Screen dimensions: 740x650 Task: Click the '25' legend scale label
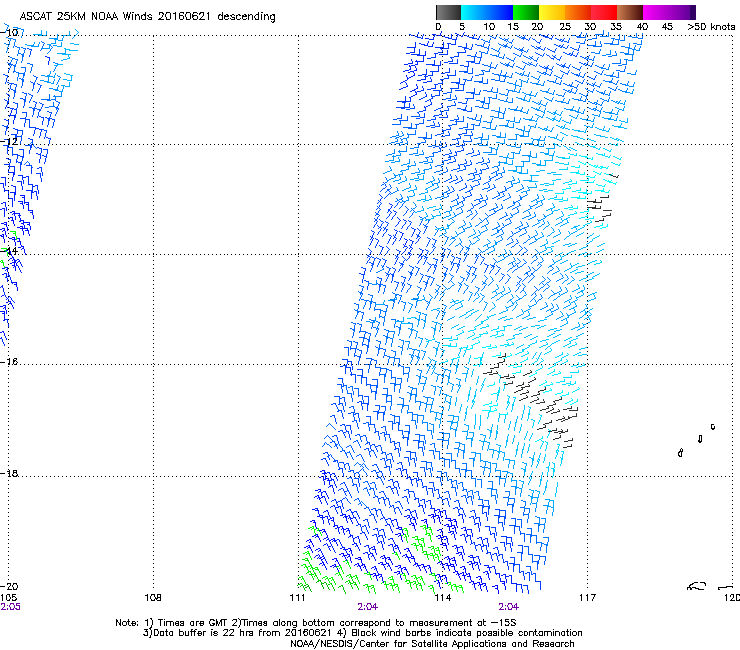click(565, 27)
